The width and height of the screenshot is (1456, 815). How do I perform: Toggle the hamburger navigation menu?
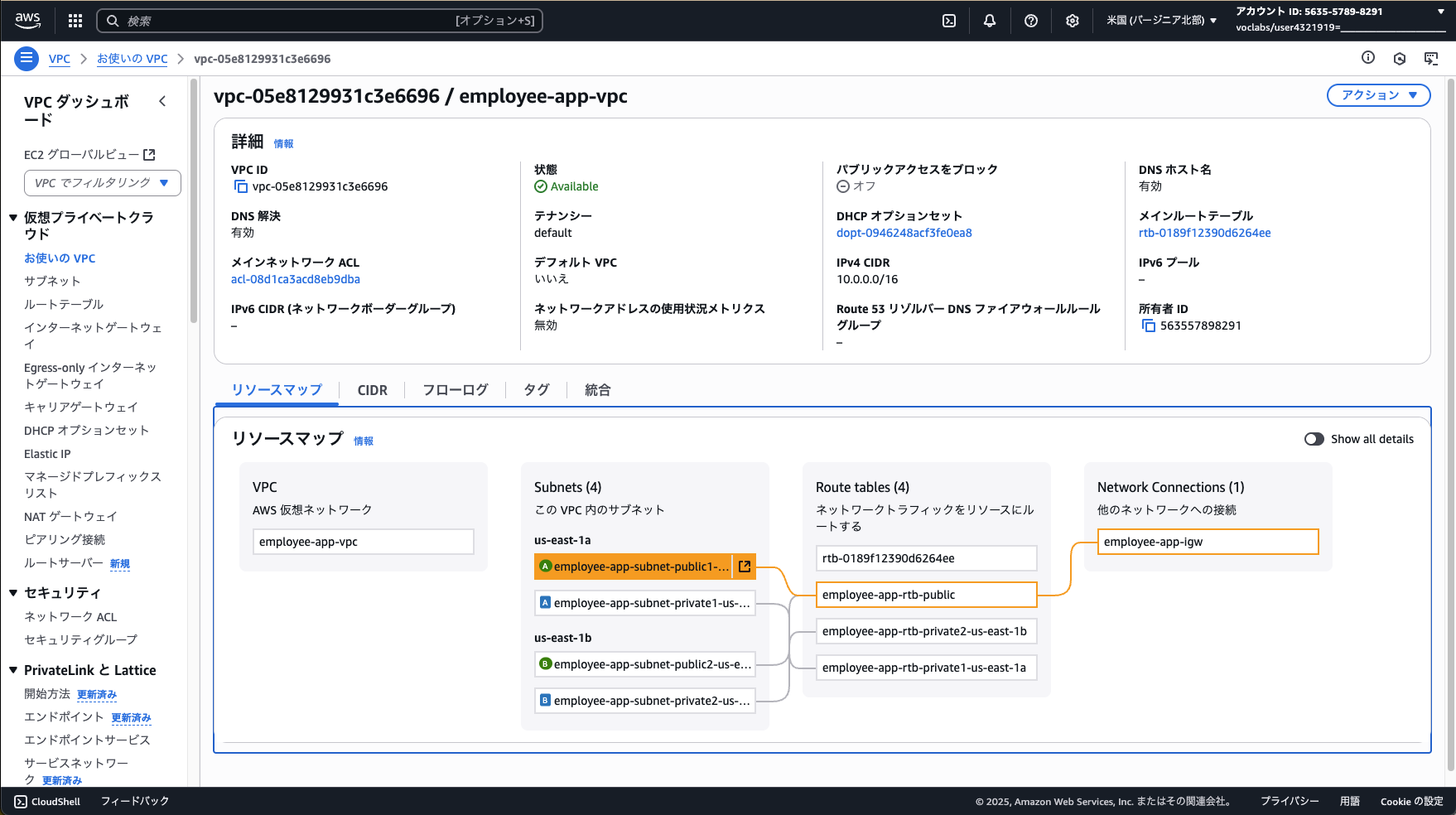[27, 58]
